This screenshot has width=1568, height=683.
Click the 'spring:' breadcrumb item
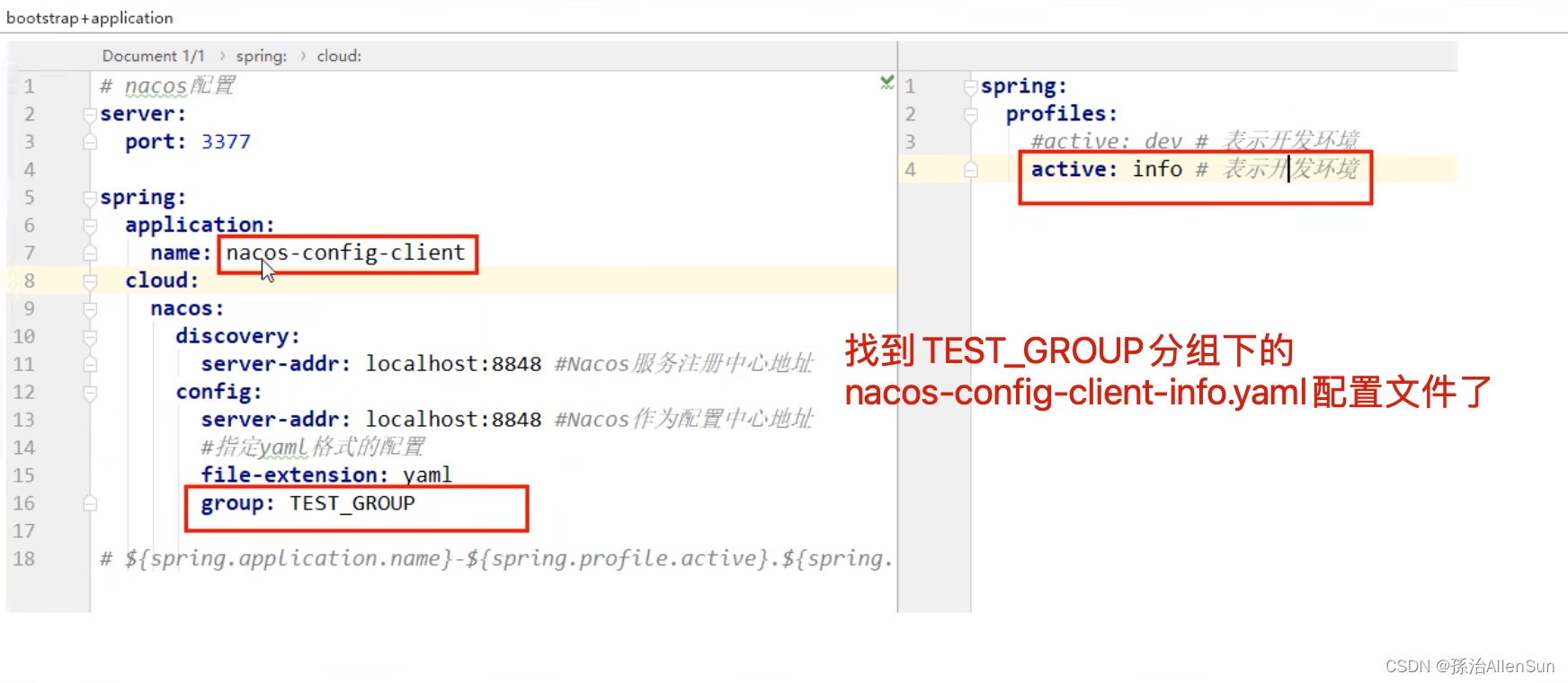point(262,56)
